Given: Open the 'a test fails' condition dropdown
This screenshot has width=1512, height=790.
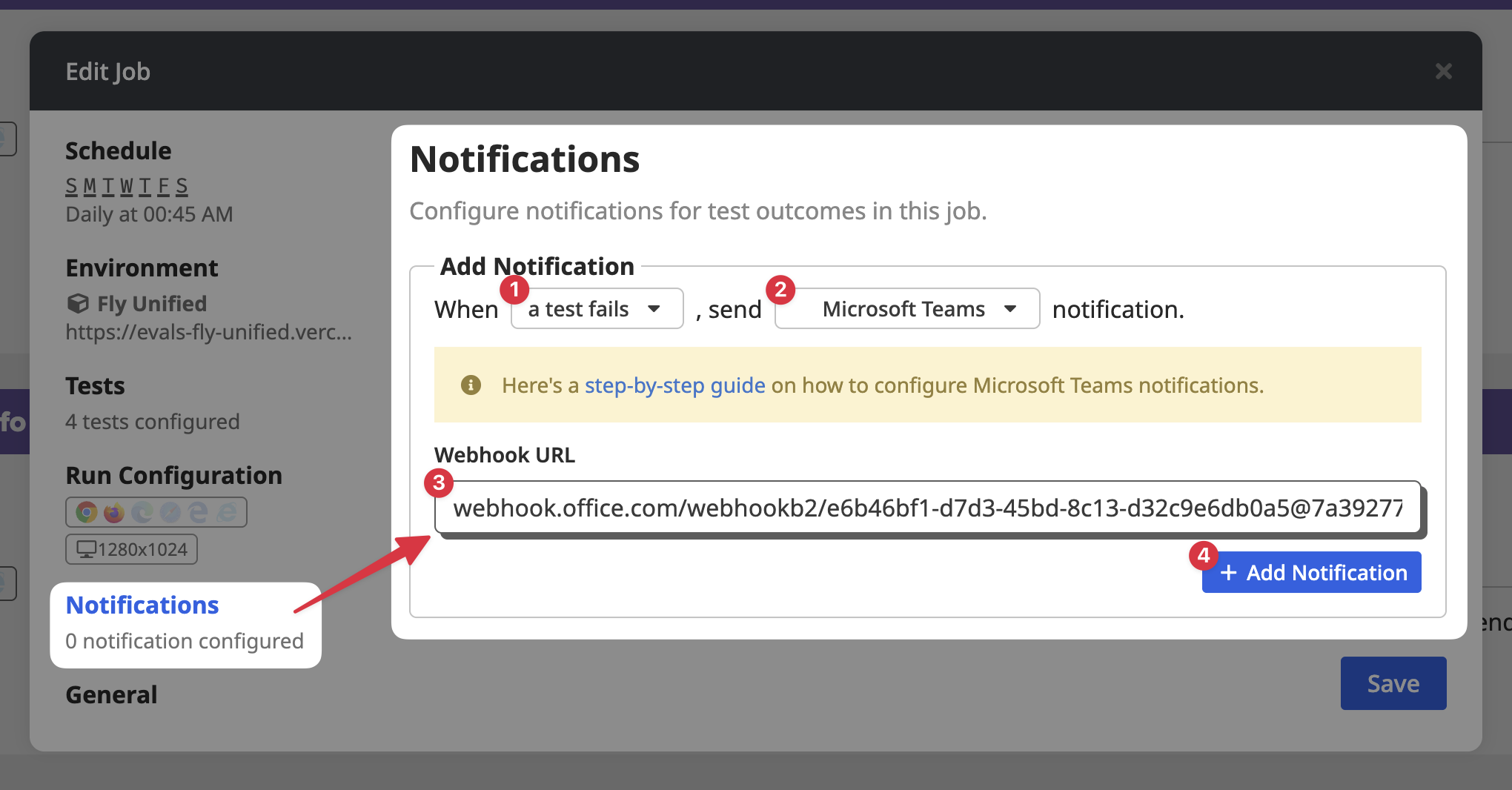Looking at the screenshot, I should (x=597, y=308).
